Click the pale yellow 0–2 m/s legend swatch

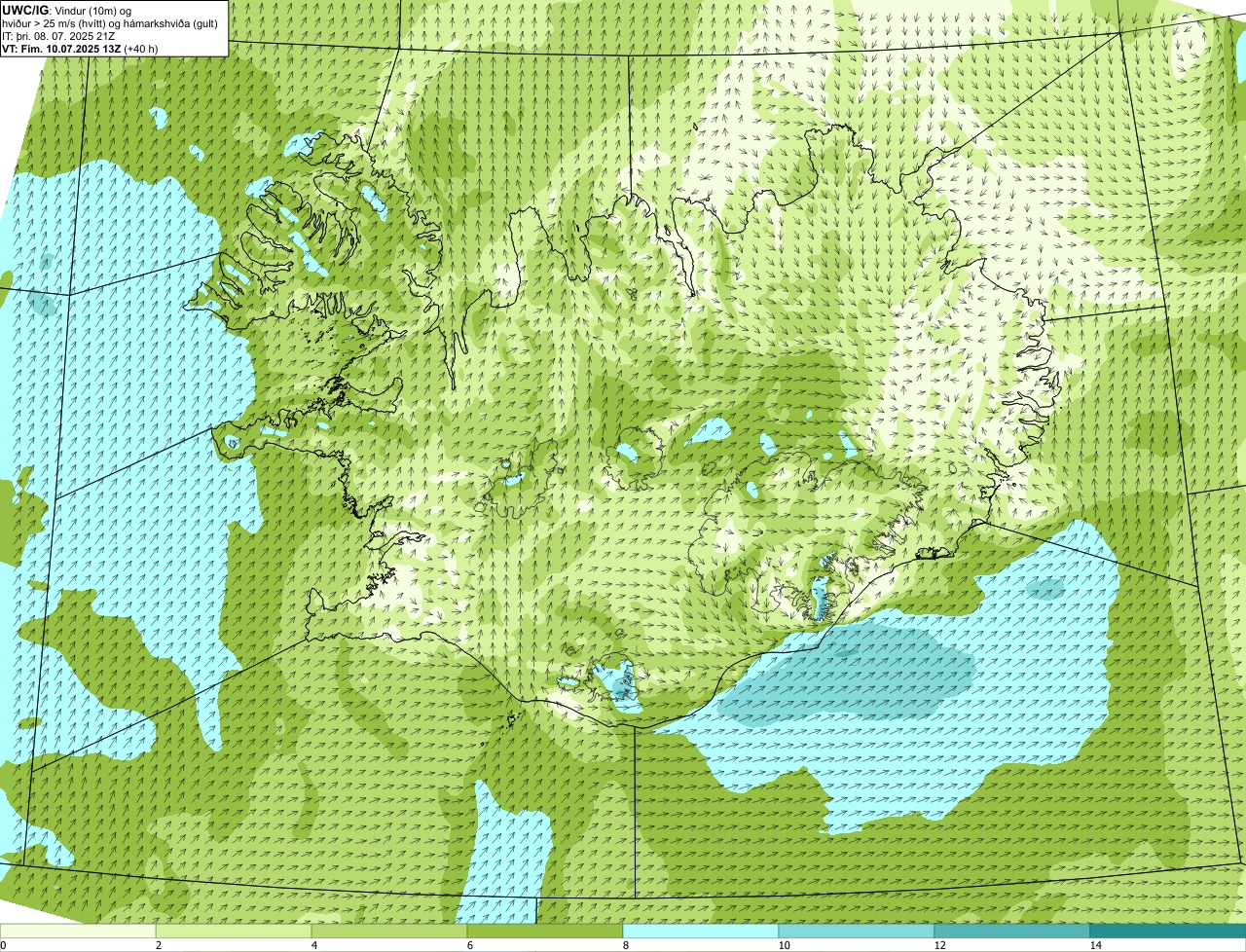point(78,932)
